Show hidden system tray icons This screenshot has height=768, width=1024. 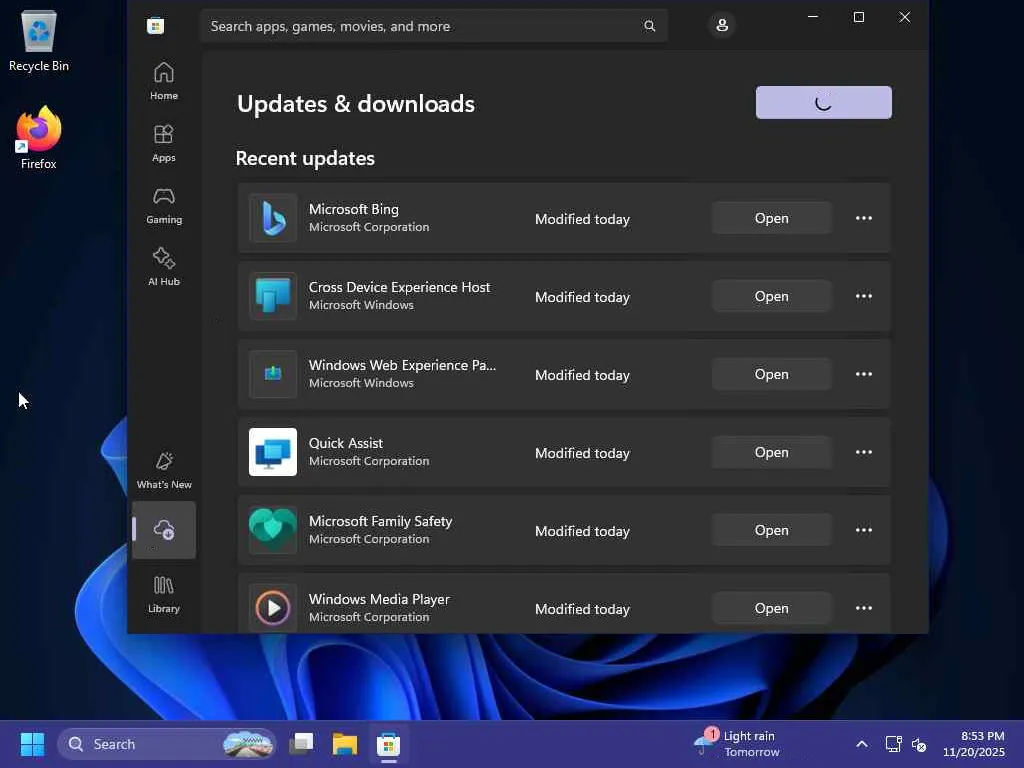(x=862, y=744)
